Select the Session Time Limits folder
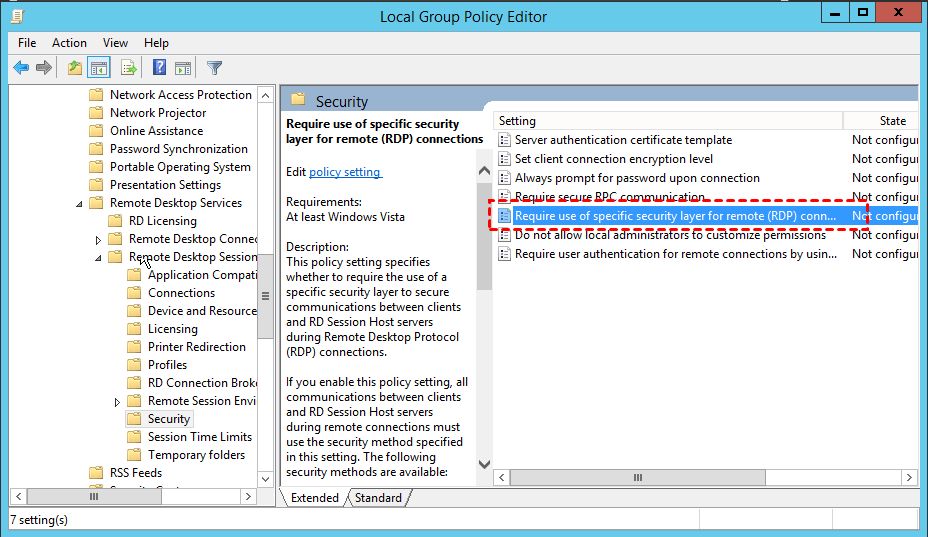The height and width of the screenshot is (537, 928). point(199,437)
